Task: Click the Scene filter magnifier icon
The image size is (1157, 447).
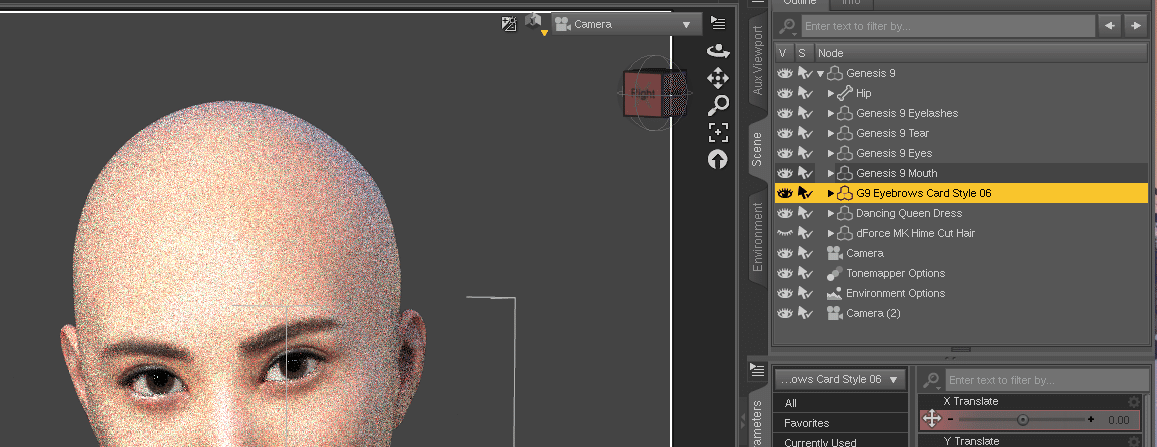Action: coord(787,27)
